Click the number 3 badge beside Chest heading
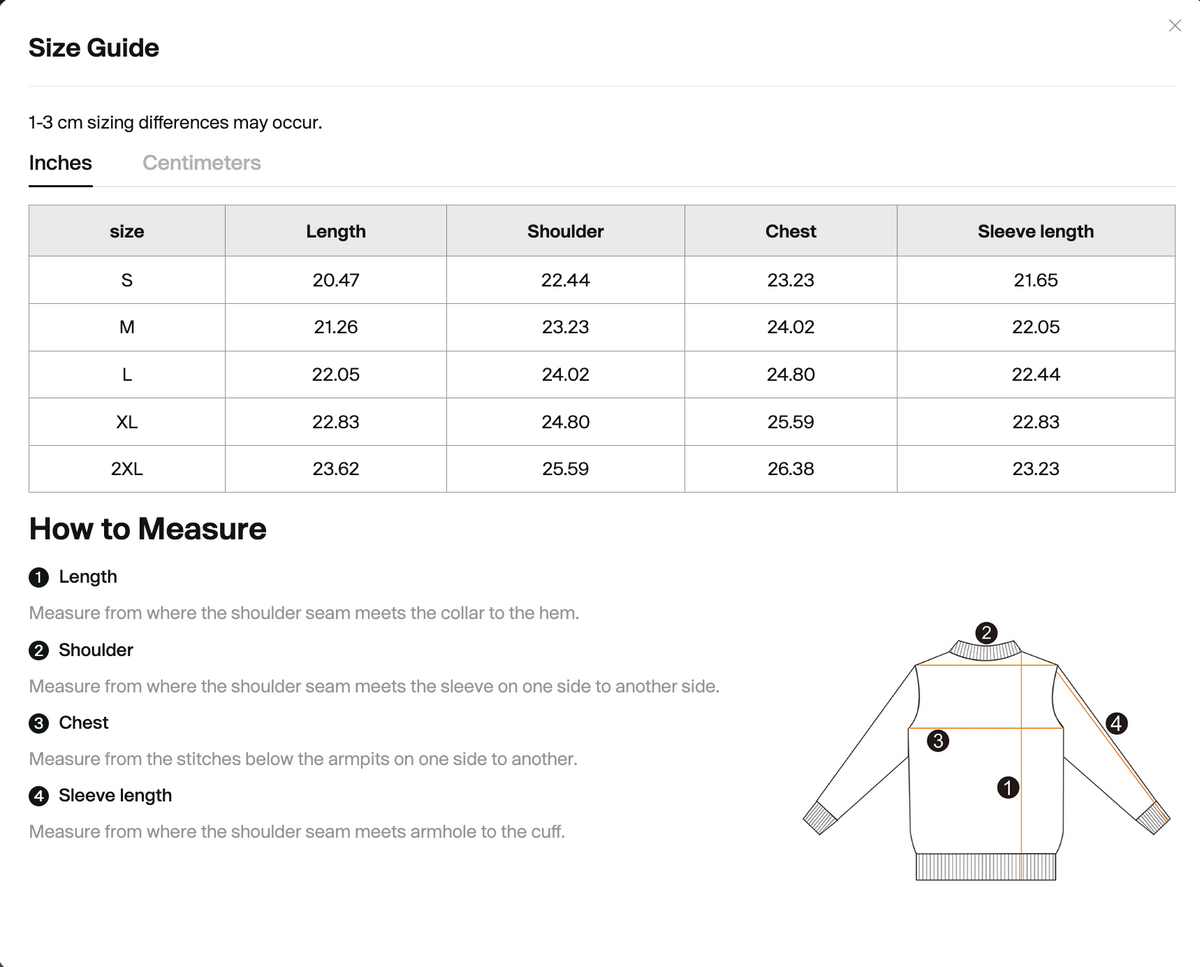This screenshot has height=967, width=1200. tap(39, 723)
